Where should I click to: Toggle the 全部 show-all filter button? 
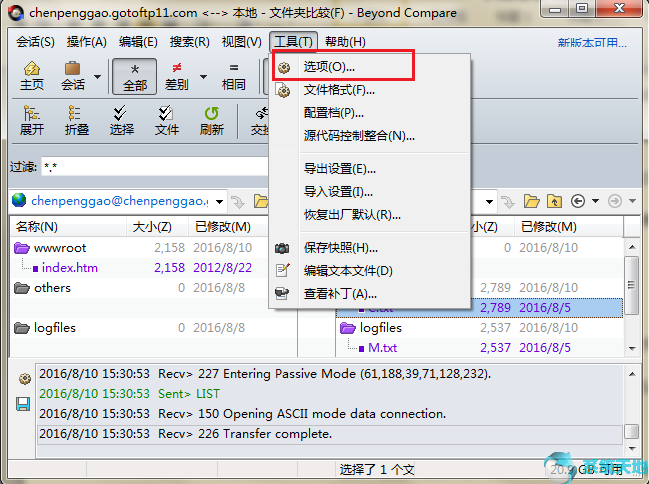135,77
